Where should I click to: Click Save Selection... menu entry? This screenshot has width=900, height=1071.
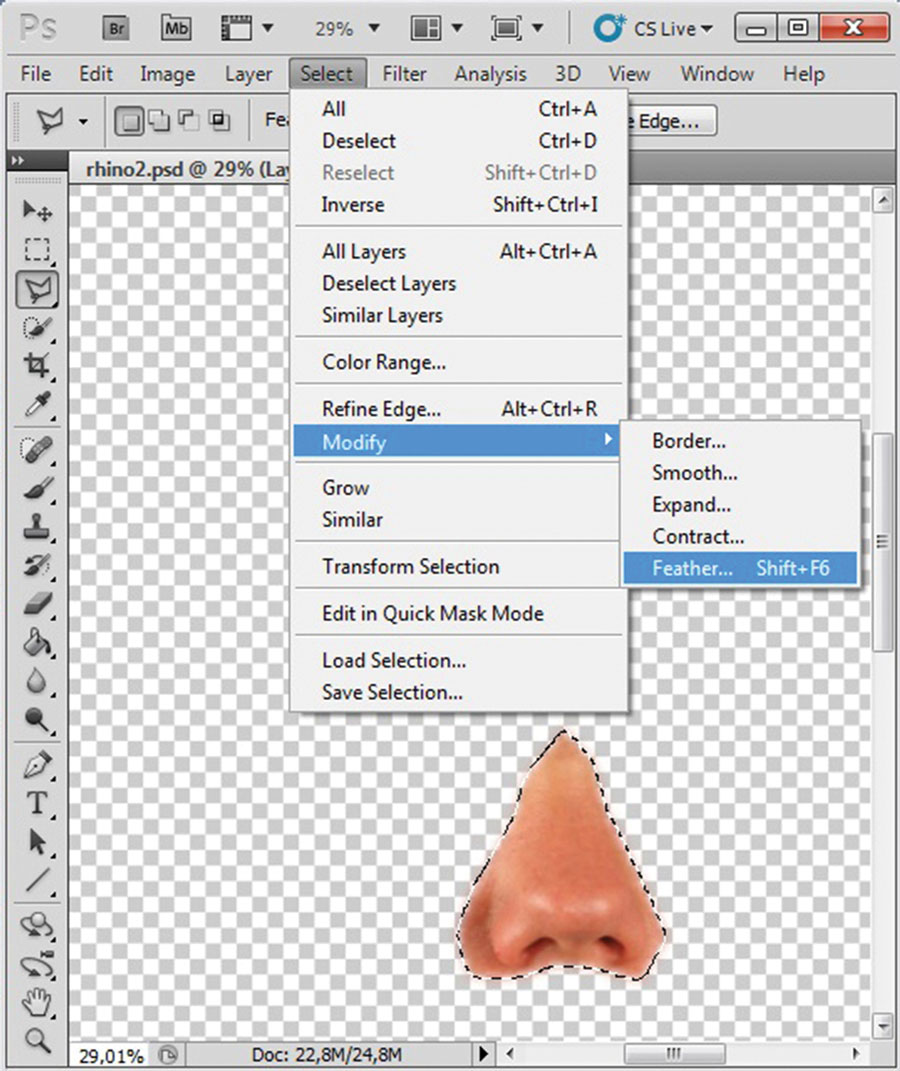(392, 692)
